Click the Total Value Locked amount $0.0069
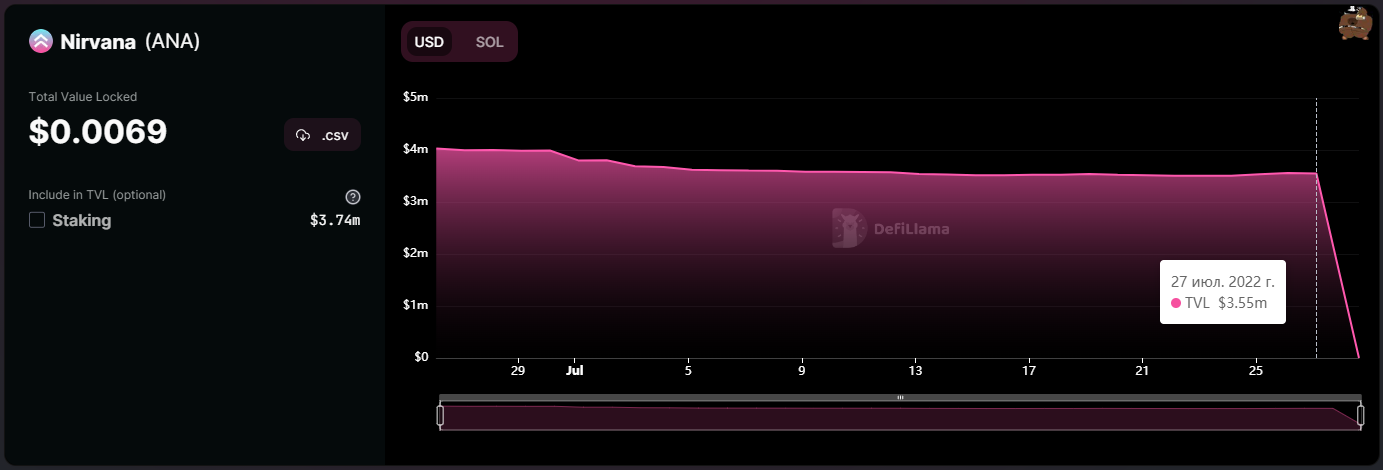The height and width of the screenshot is (470, 1383). tap(98, 132)
